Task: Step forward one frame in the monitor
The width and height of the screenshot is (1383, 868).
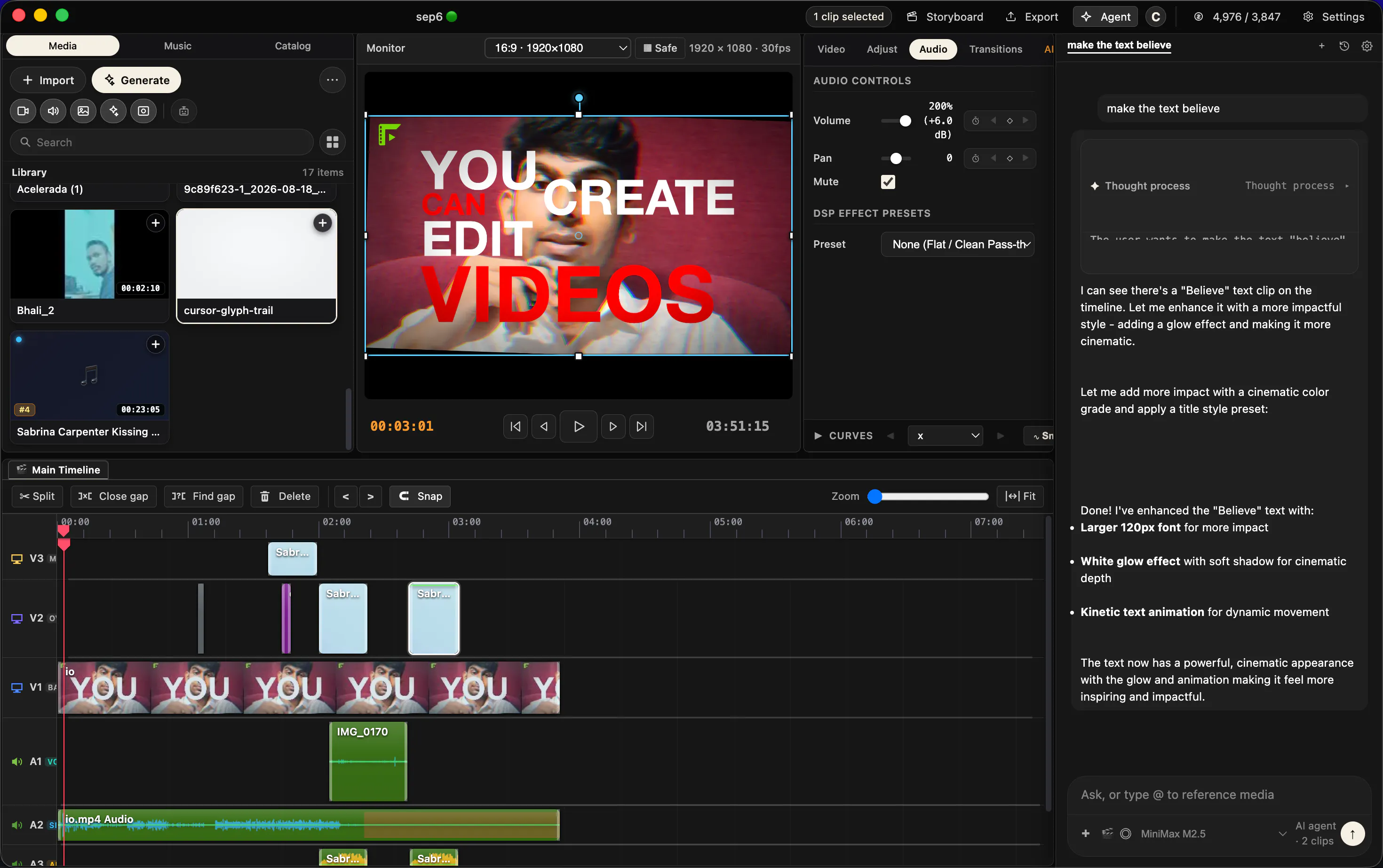Action: 613,426
